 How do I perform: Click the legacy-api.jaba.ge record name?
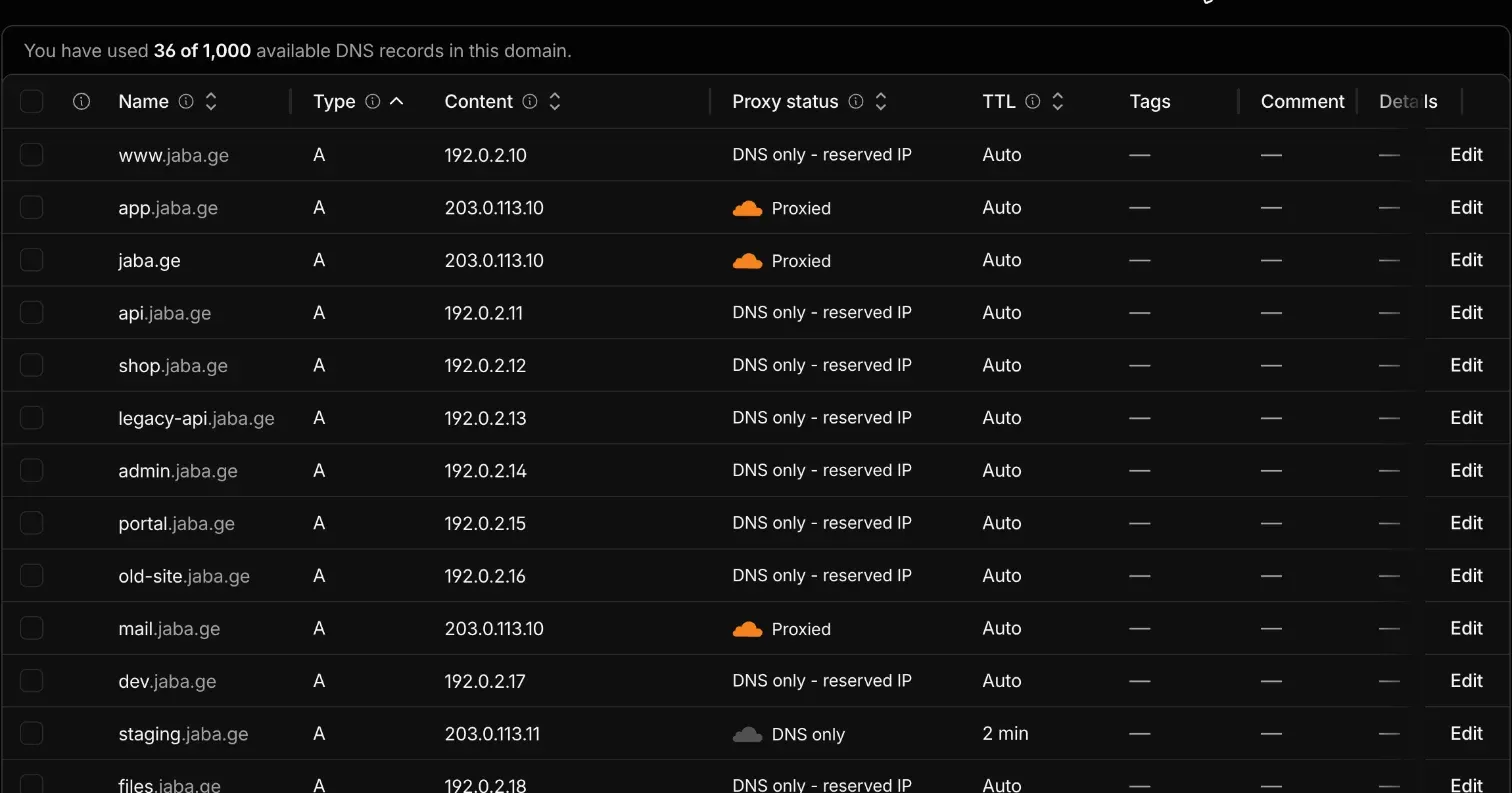tap(197, 419)
